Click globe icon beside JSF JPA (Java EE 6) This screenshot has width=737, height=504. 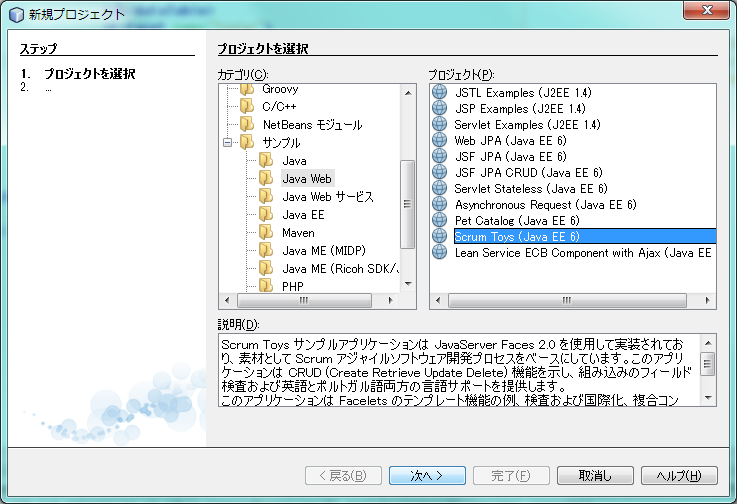tap(439, 156)
